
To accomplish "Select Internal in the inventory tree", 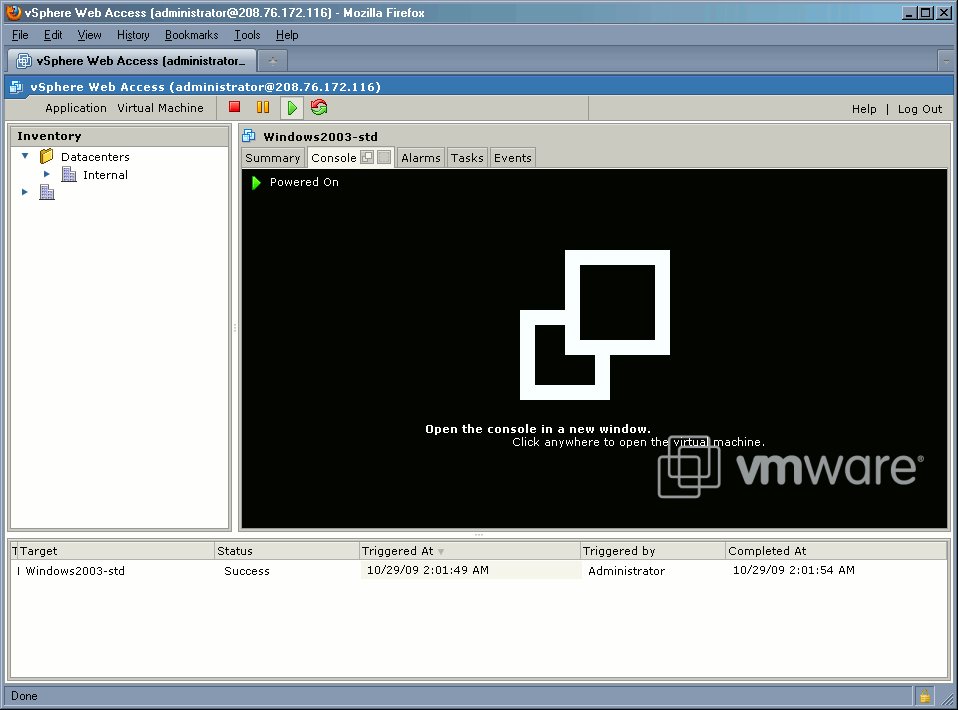I will coord(105,175).
